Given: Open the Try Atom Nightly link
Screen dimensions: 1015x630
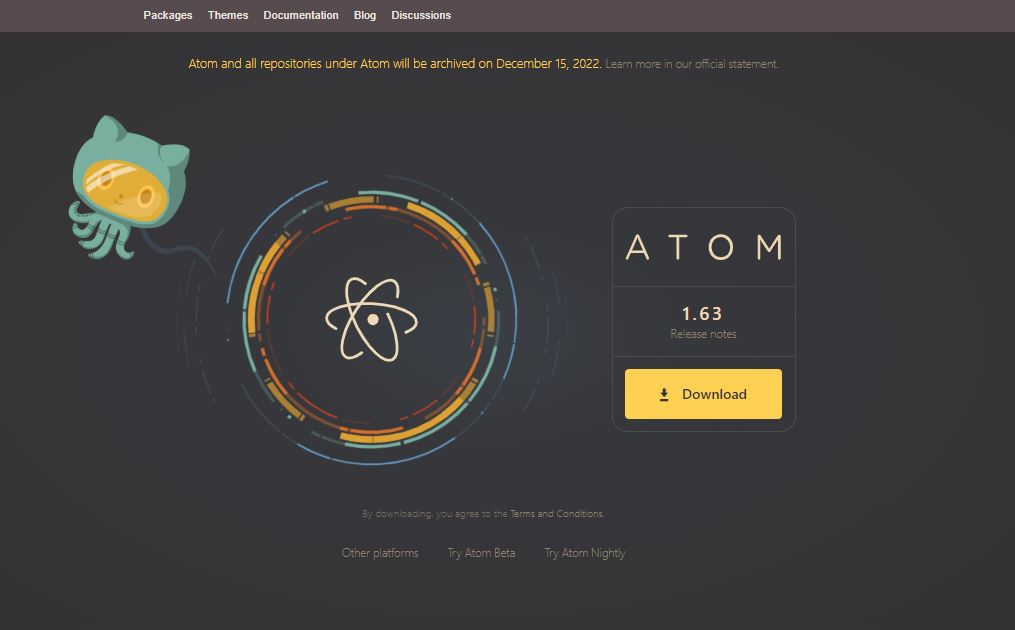Looking at the screenshot, I should coord(585,553).
